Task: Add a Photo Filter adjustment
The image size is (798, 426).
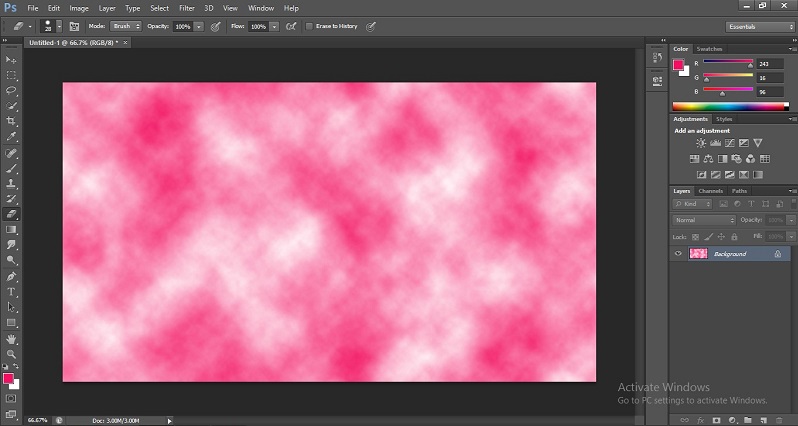Action: (x=736, y=159)
